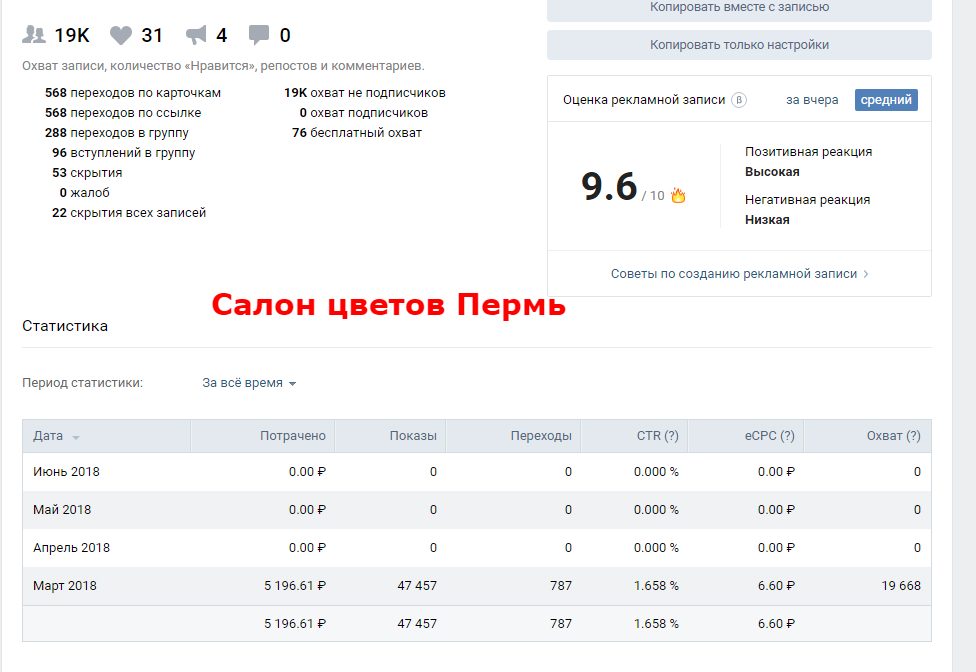Screen dimensions: 976x672
Task: Click the comments speech bubble icon
Action: pos(259,35)
